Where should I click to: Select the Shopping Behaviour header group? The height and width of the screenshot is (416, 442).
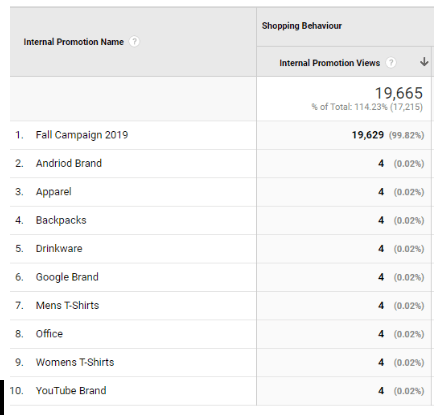tap(302, 26)
